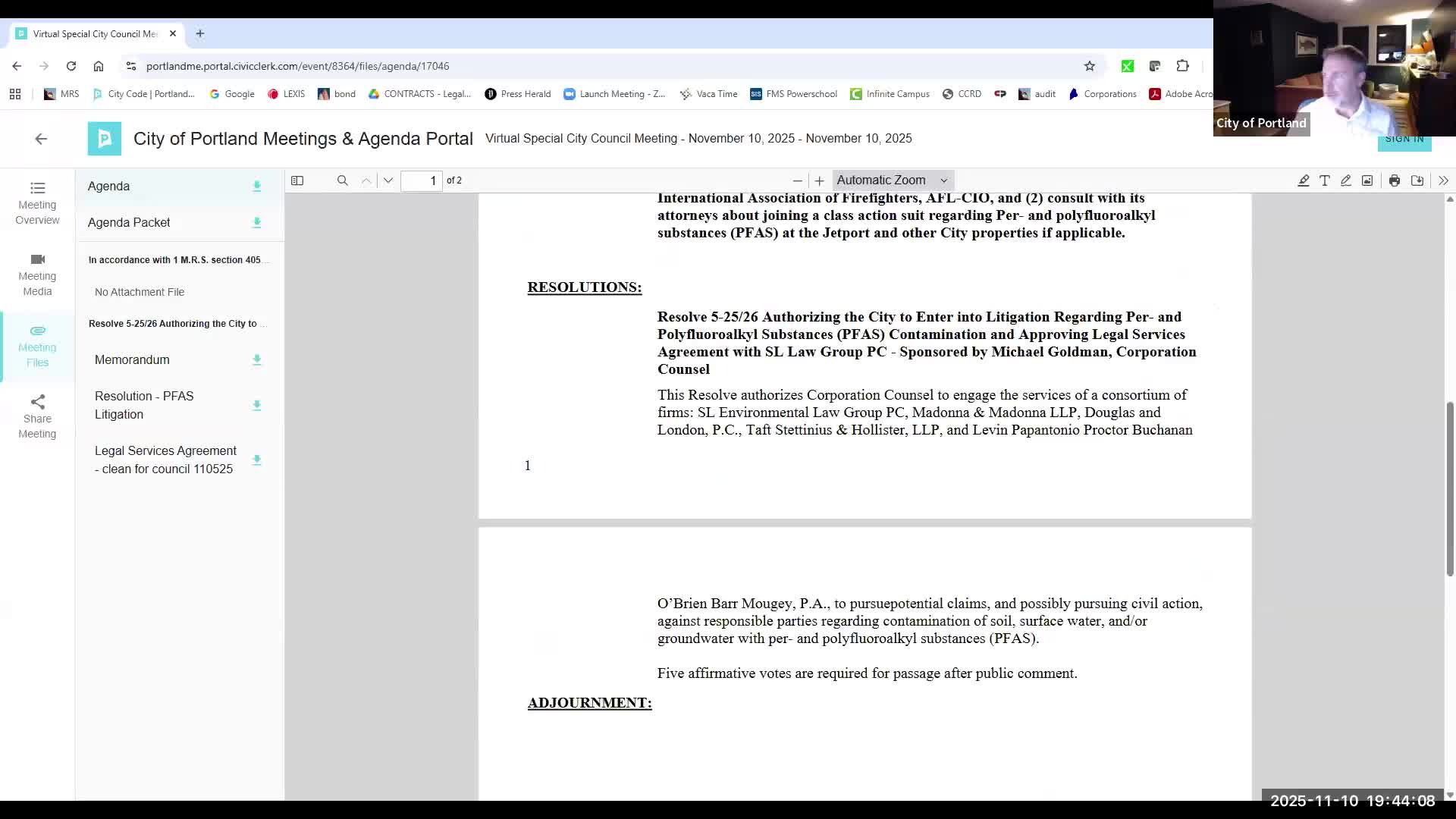Zoom in the PDF document
This screenshot has width=1456, height=819.
[819, 180]
